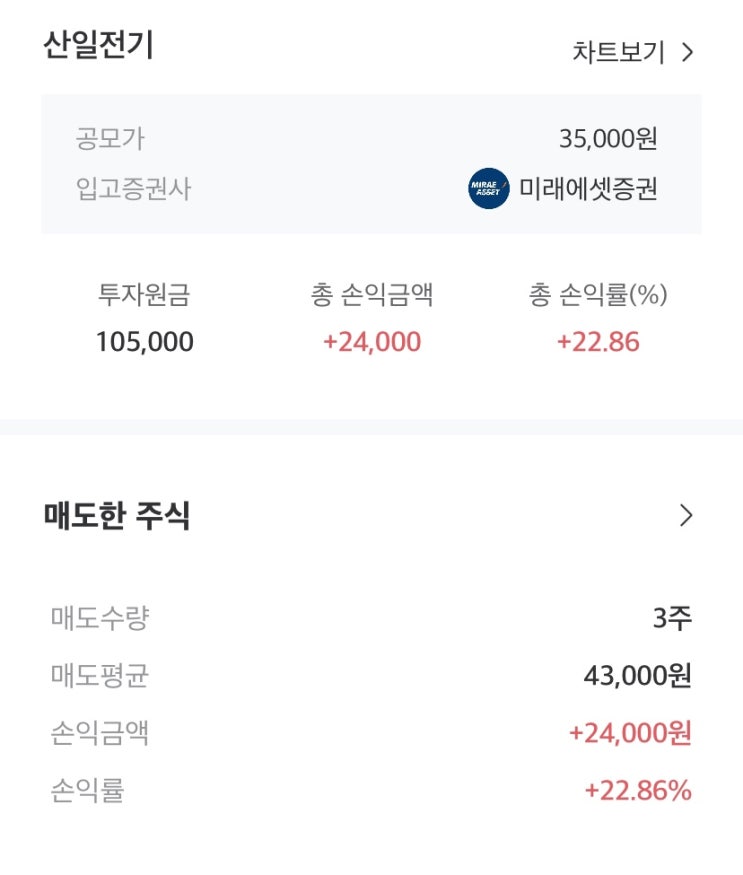Viewport: 743px width, 875px height.
Task: Open 차트보기 chart view link
Action: point(618,52)
